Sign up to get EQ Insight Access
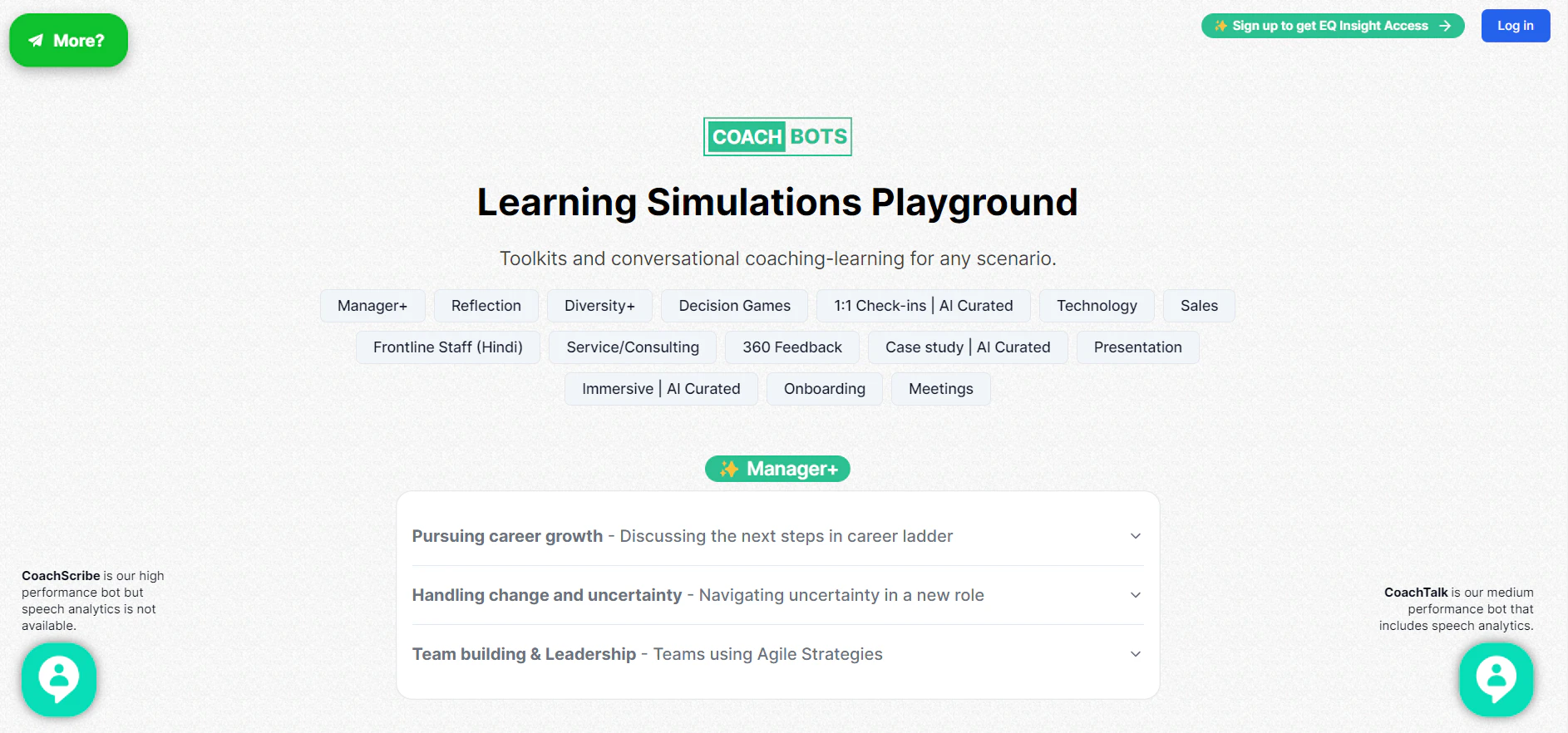1568x733 pixels. [x=1333, y=26]
